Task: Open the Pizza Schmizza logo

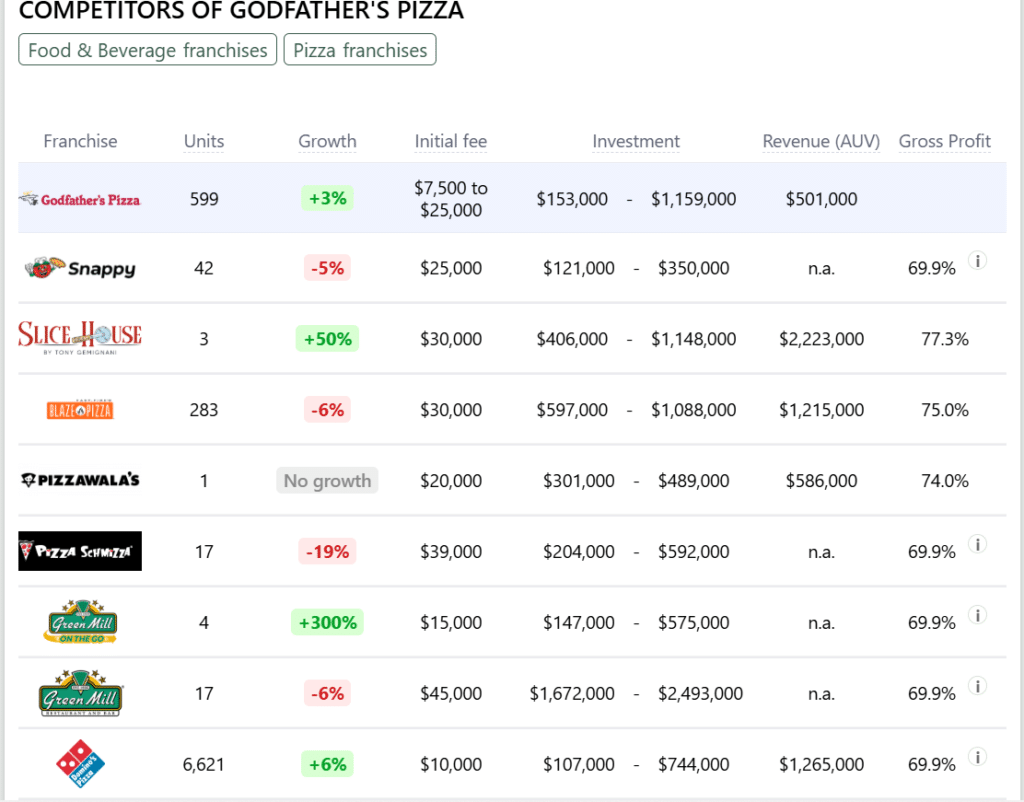Action: (x=80, y=551)
